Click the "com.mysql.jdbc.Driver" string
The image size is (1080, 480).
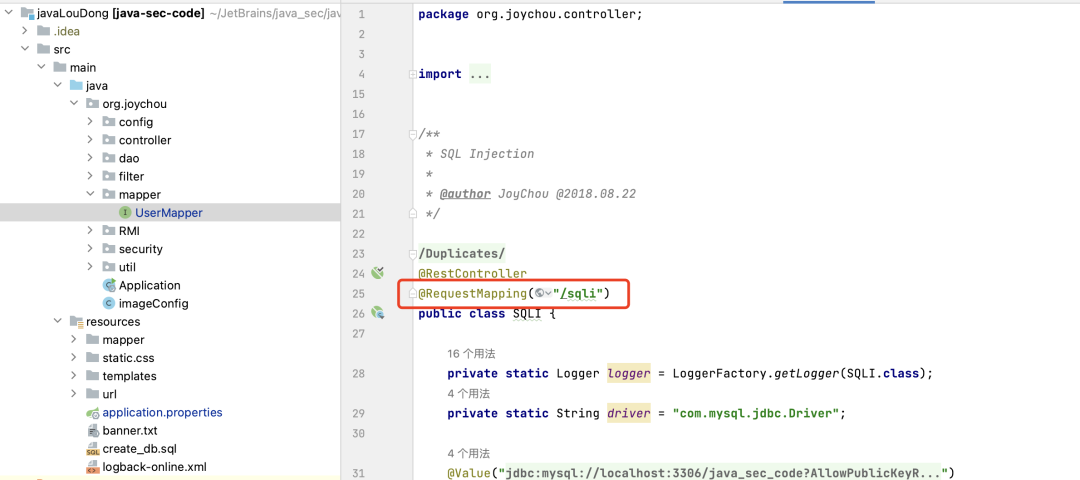(756, 413)
